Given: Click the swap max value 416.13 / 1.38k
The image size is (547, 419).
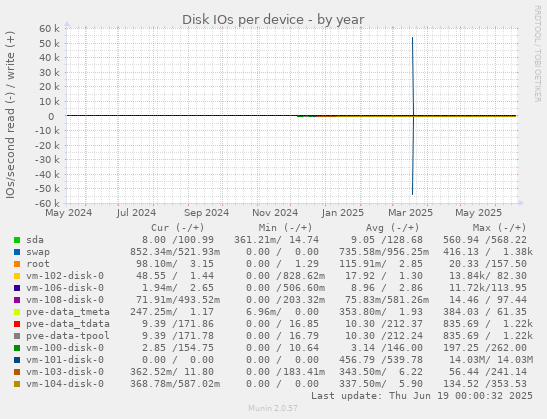Looking at the screenshot, I should point(488,252).
